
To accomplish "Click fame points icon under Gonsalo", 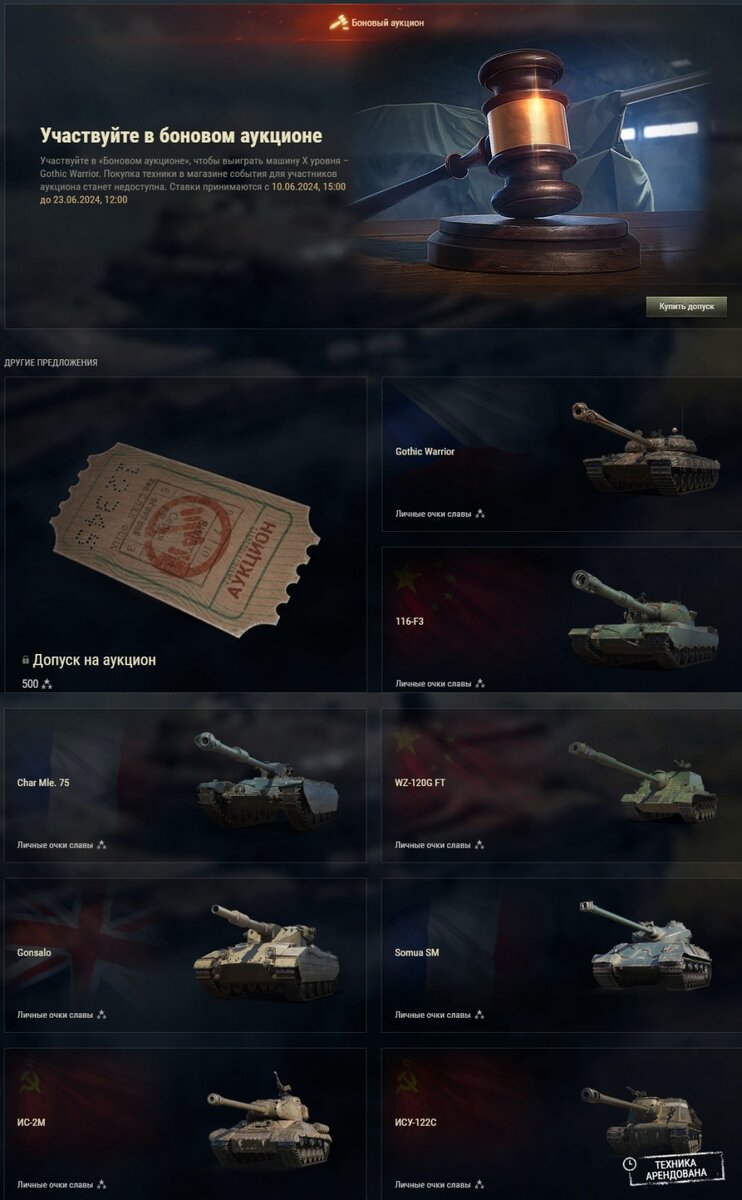I will (102, 1015).
